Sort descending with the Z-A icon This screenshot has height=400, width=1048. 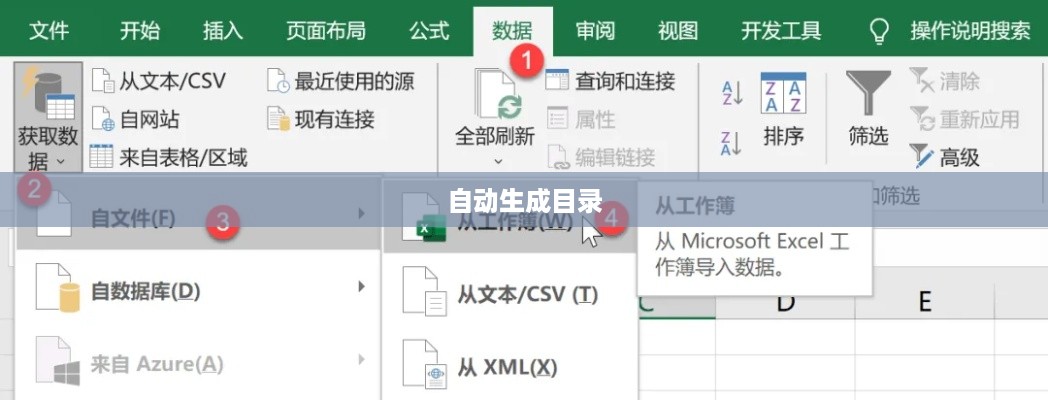(732, 143)
